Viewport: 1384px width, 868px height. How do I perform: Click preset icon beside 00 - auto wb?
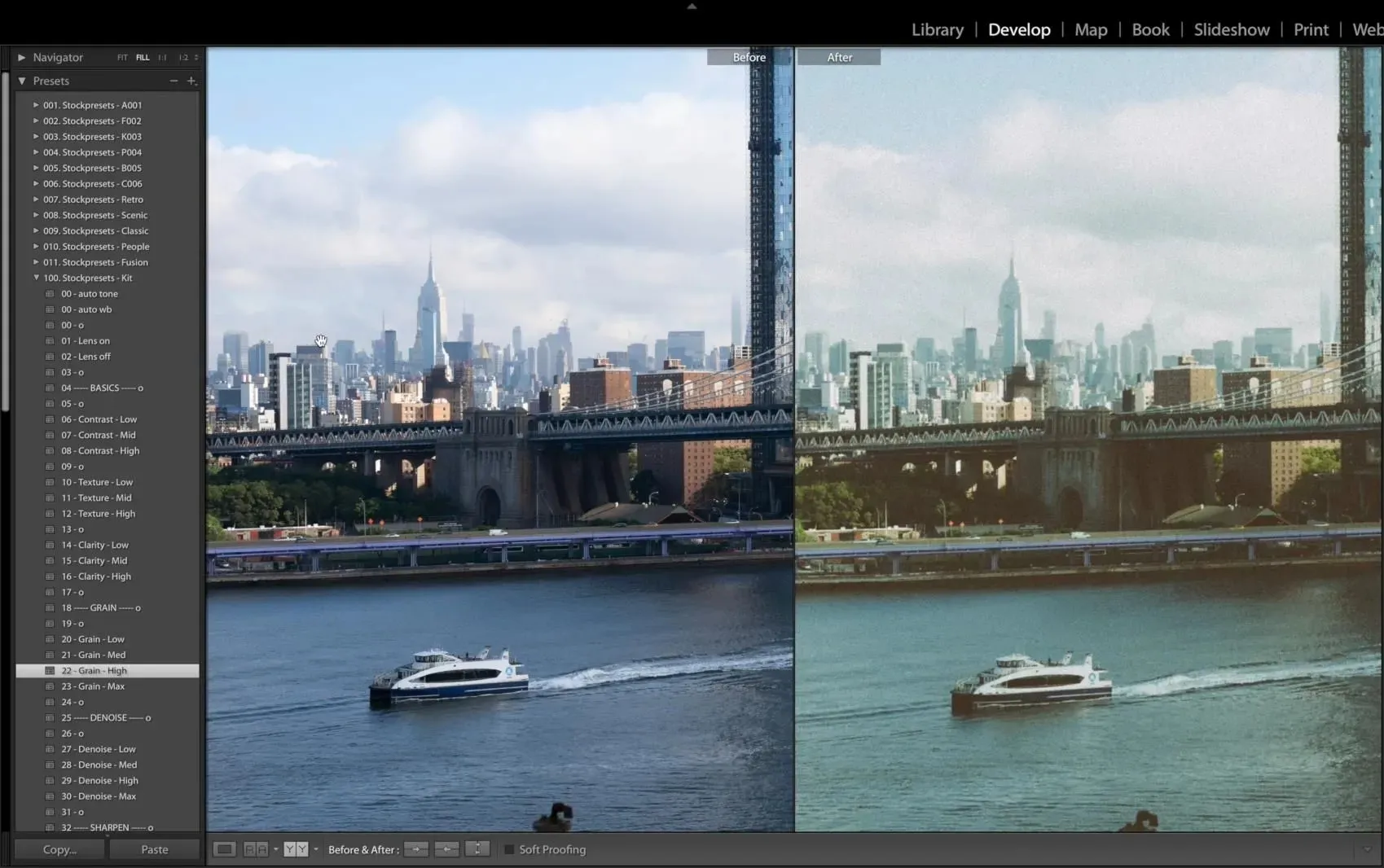pos(50,309)
